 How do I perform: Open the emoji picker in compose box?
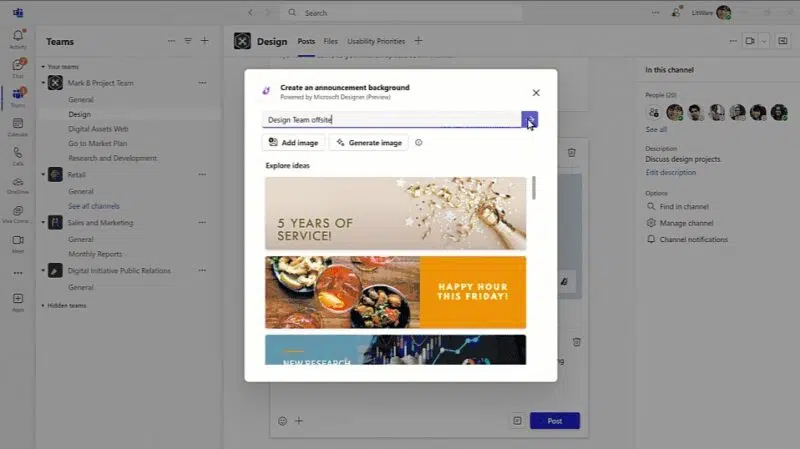pyautogui.click(x=283, y=421)
